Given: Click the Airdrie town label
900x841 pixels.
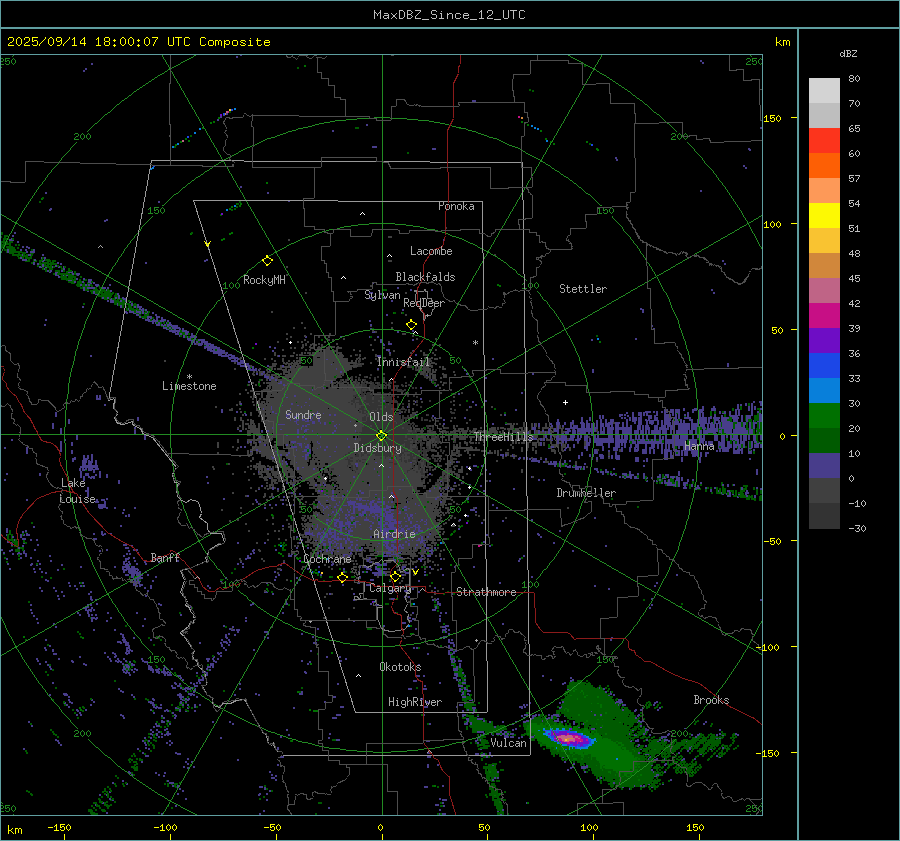Looking at the screenshot, I should (x=394, y=534).
